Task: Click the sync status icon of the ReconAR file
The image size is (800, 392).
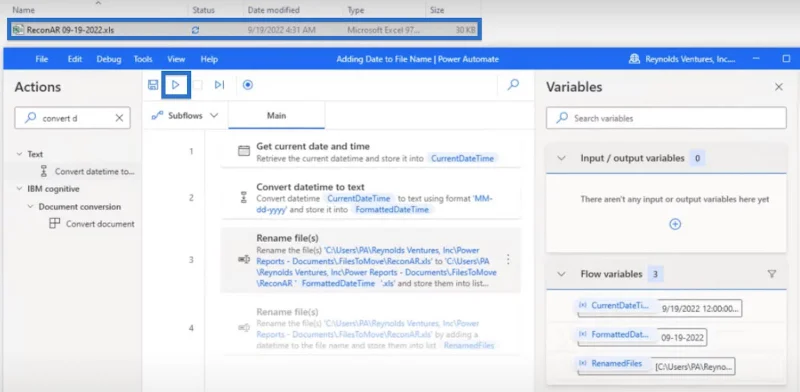Action: point(195,30)
